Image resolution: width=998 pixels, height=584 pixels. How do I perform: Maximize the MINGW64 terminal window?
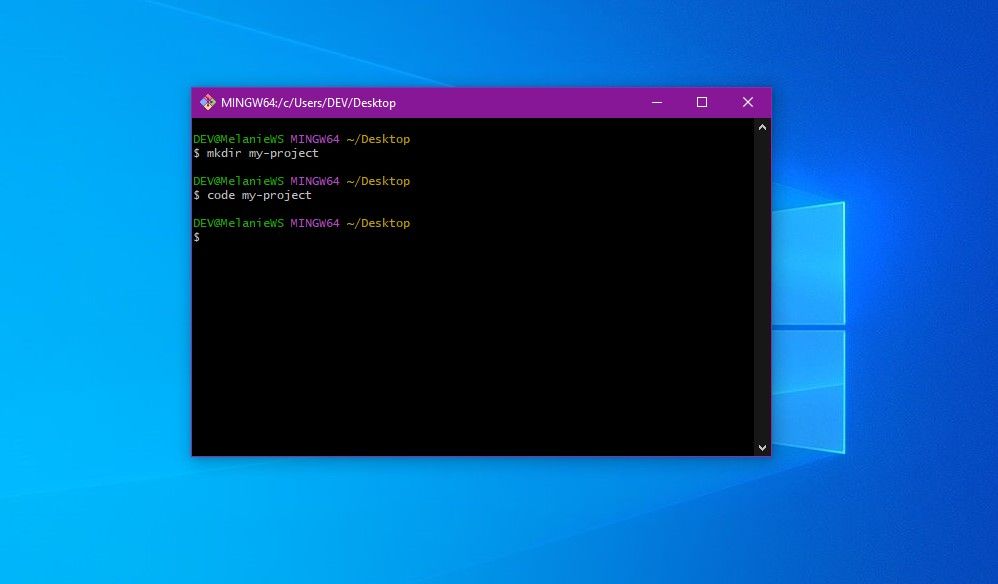click(x=701, y=102)
